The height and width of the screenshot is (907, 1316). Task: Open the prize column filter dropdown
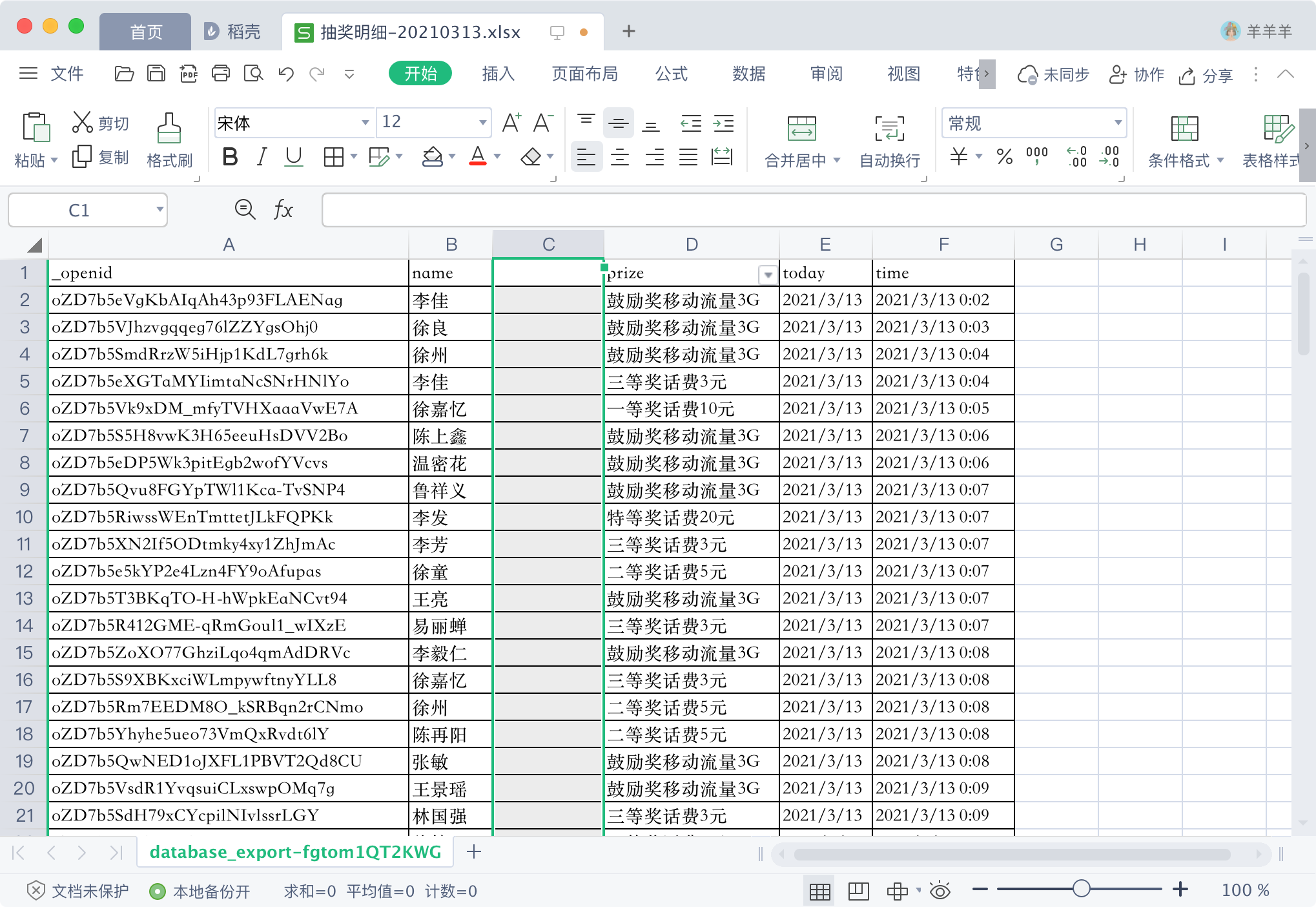pyautogui.click(x=767, y=275)
